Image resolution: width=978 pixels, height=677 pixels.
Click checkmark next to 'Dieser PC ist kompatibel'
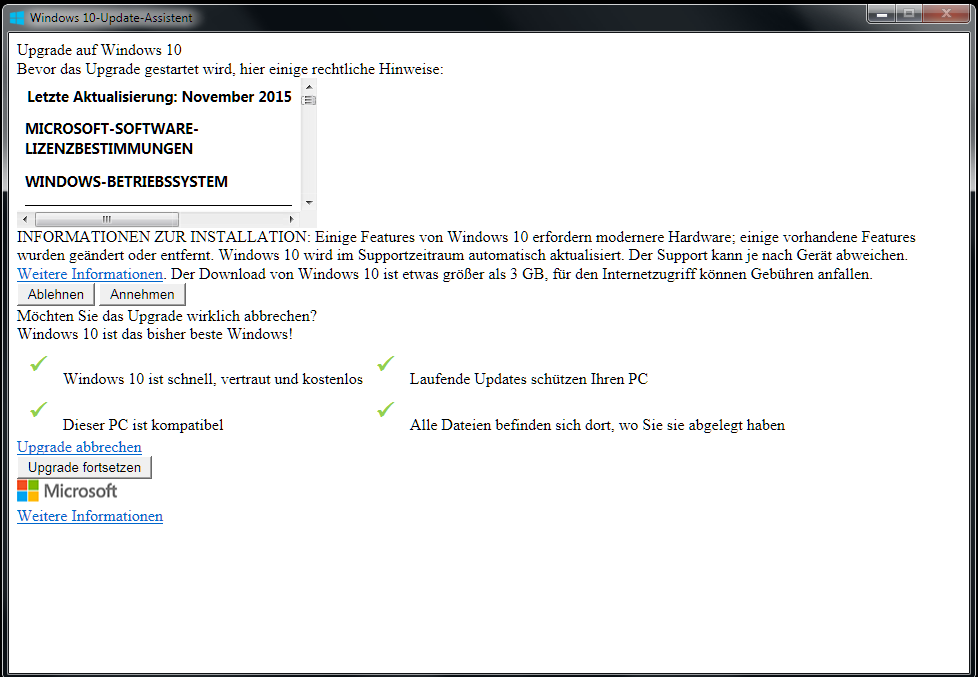(x=39, y=409)
